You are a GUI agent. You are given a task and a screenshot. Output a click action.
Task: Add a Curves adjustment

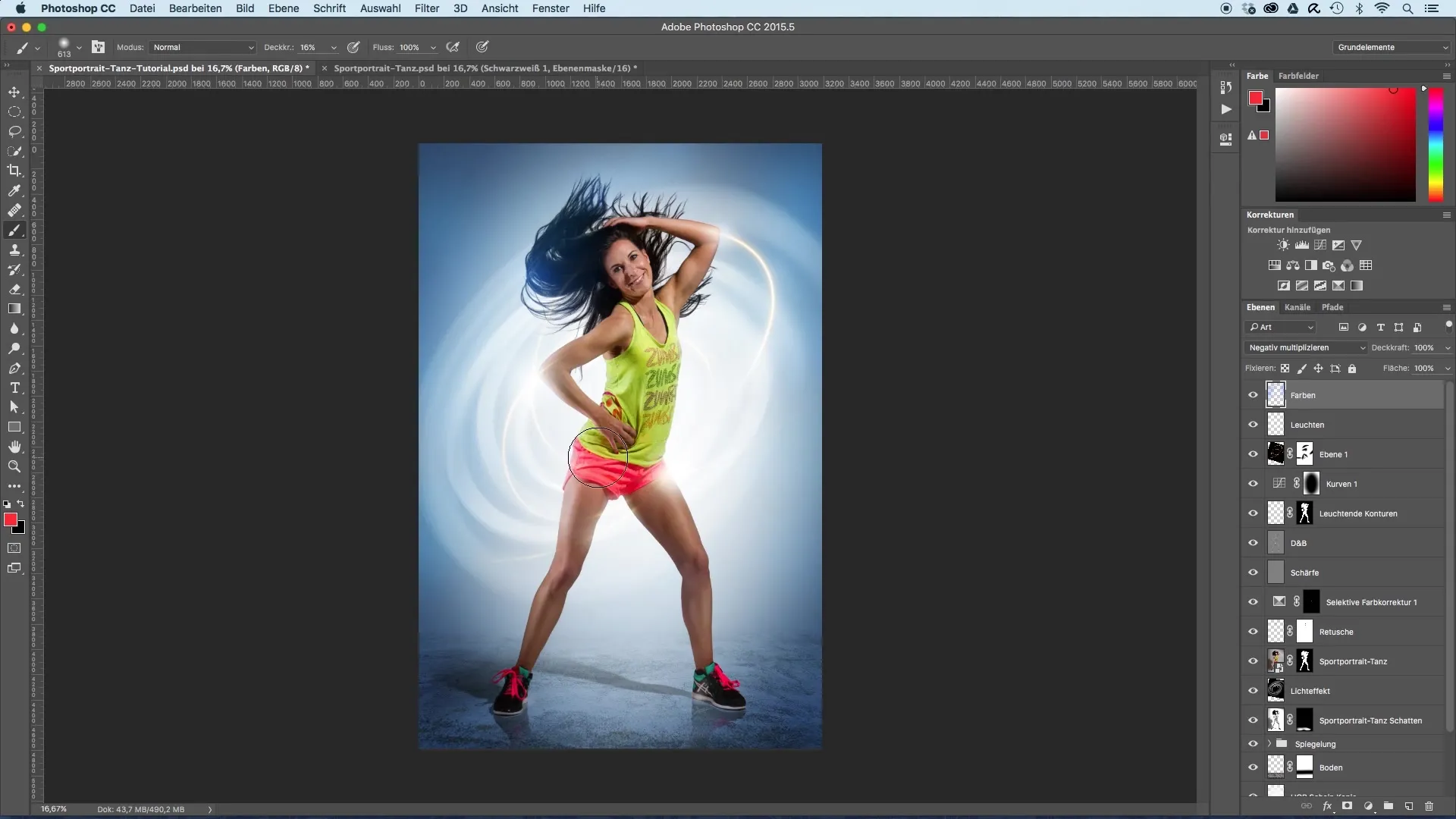(1320, 245)
